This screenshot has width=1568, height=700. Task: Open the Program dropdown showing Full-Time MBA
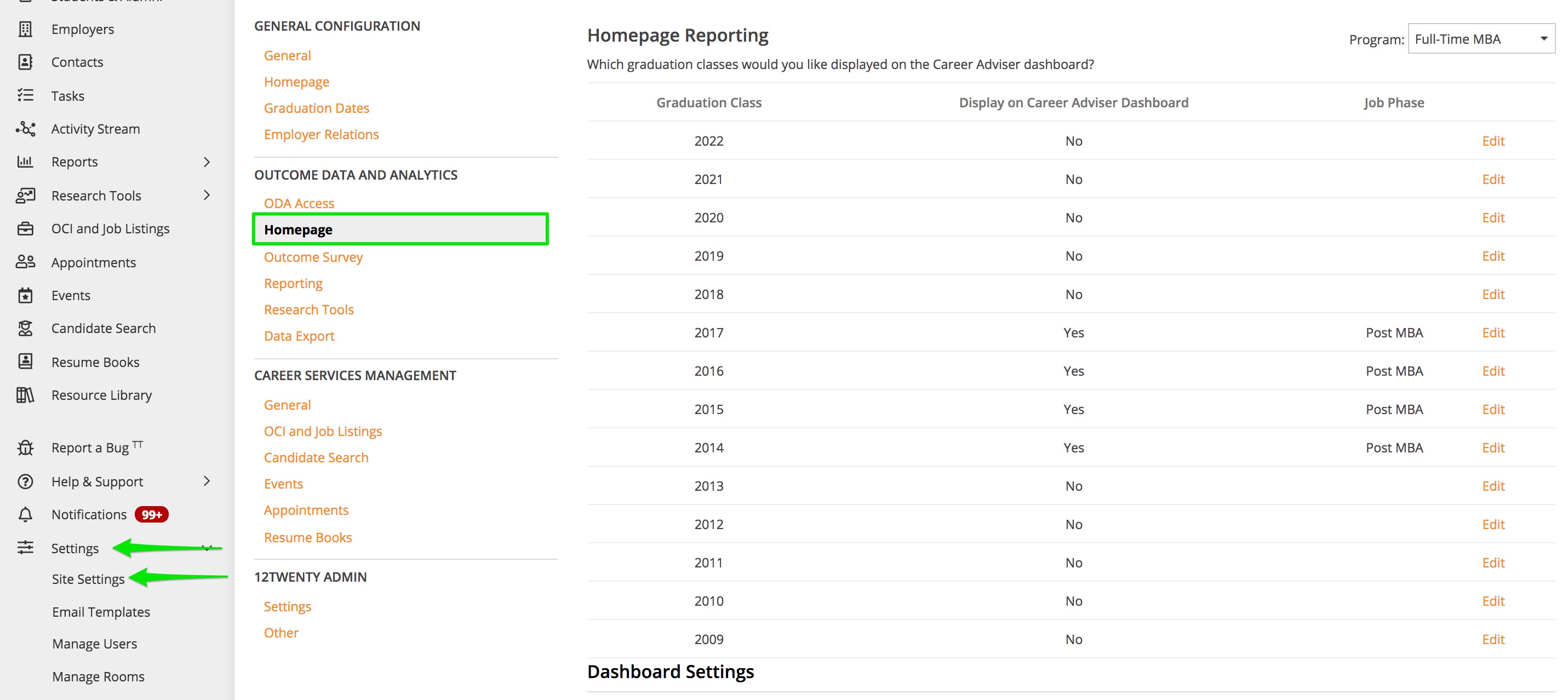[1480, 39]
